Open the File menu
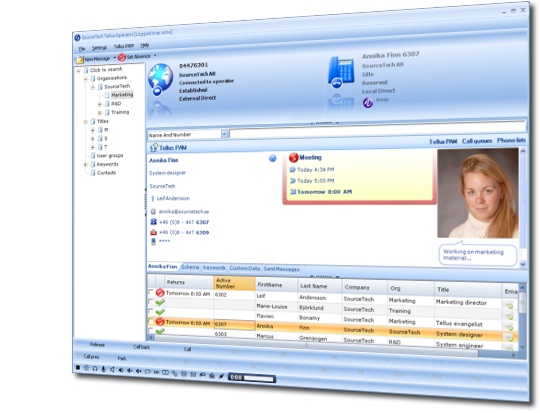This screenshot has width=540, height=413. pos(82,49)
